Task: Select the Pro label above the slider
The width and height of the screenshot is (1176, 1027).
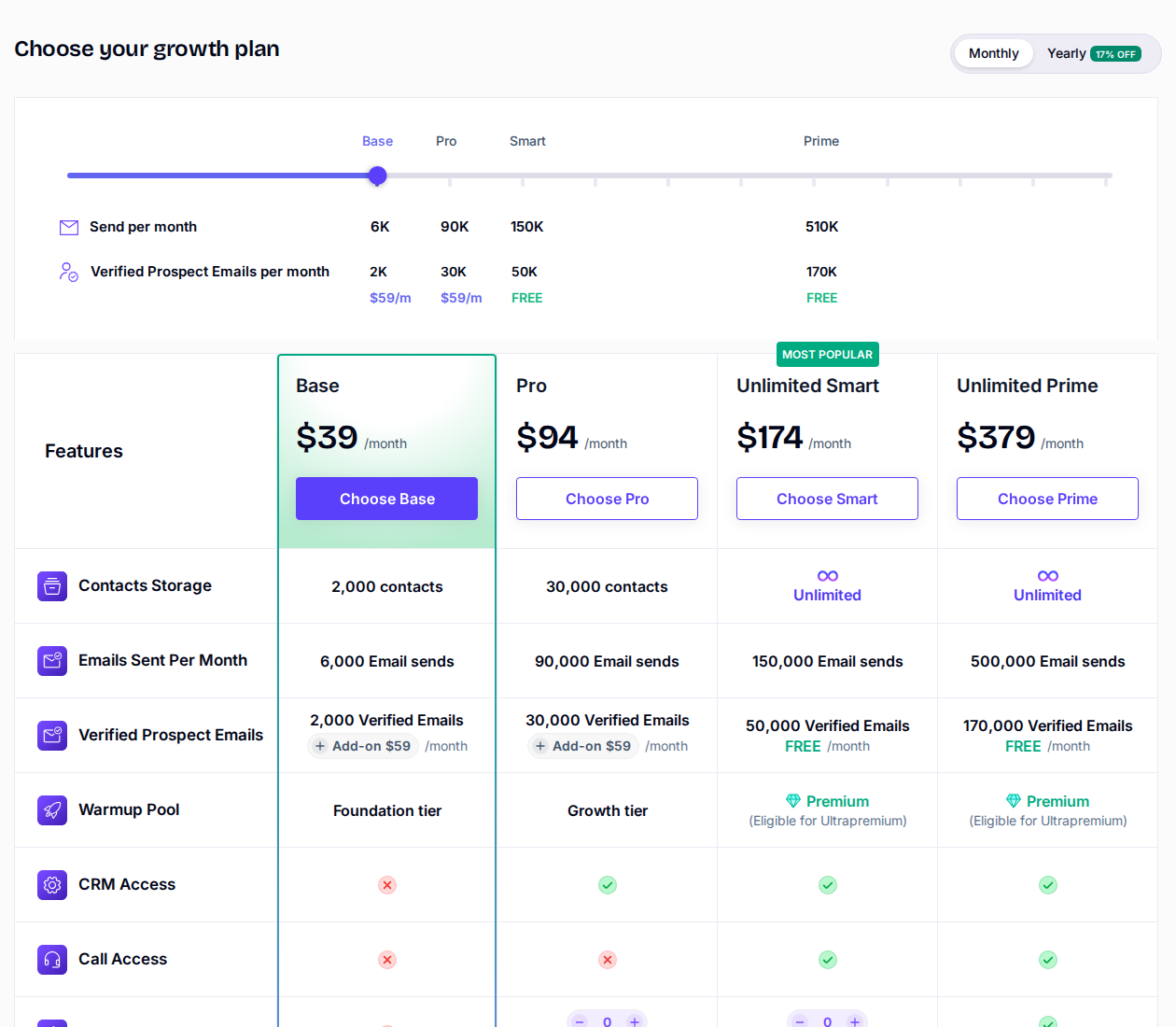Action: [446, 141]
